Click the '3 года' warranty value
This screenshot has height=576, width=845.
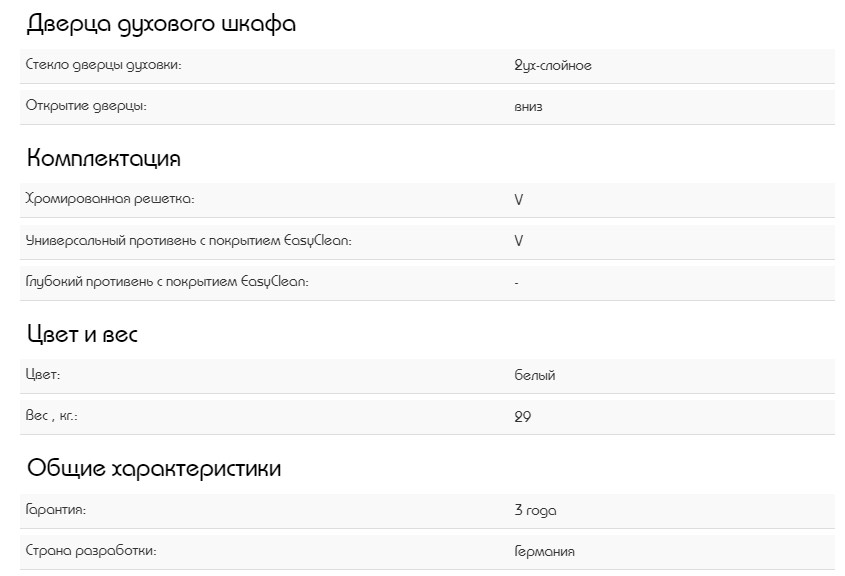click(535, 510)
